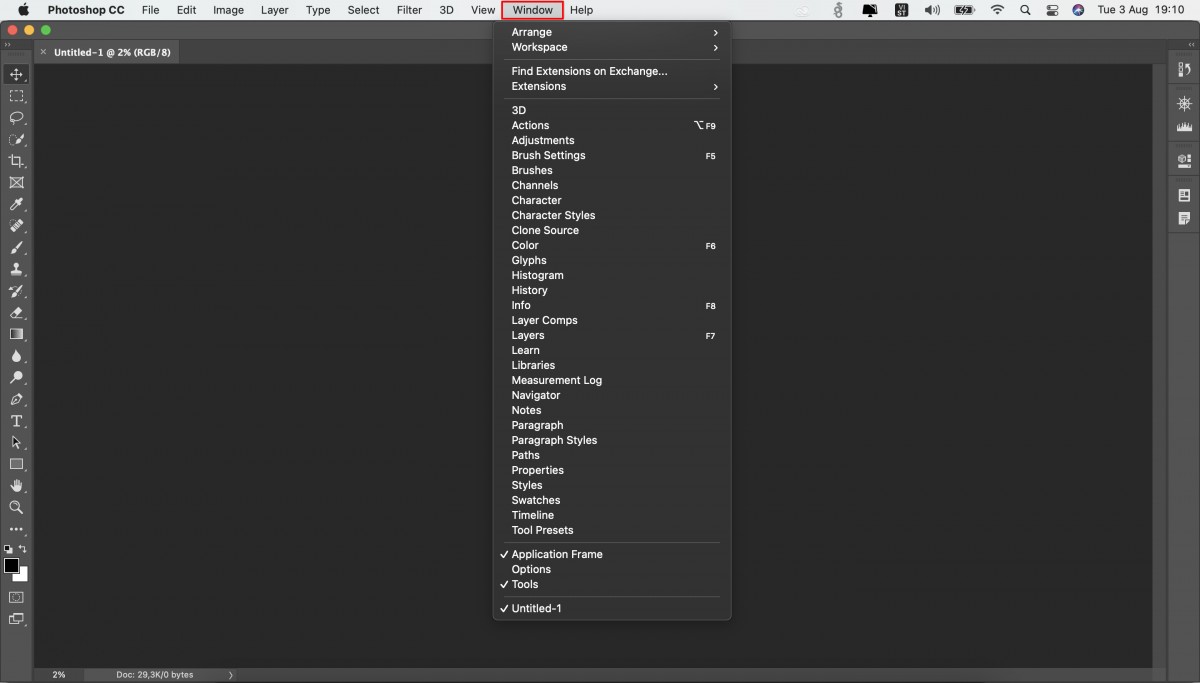Close the Untitled-1 document tab
Image resolution: width=1200 pixels, height=683 pixels.
pos(43,52)
